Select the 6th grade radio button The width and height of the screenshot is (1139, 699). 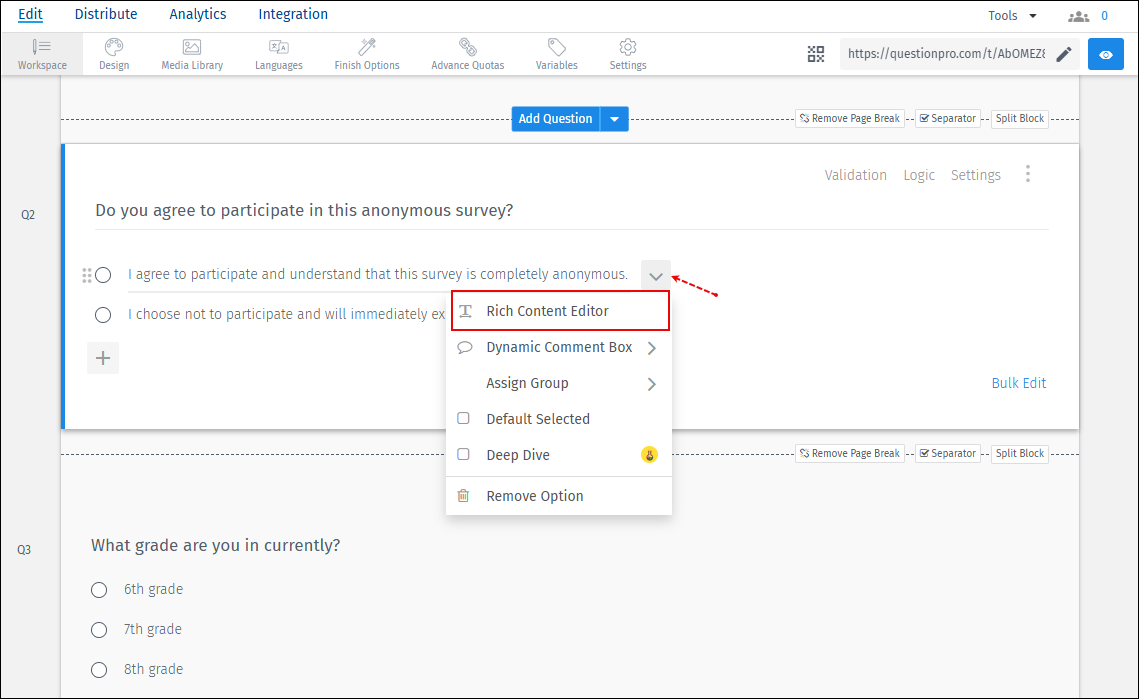click(x=99, y=589)
